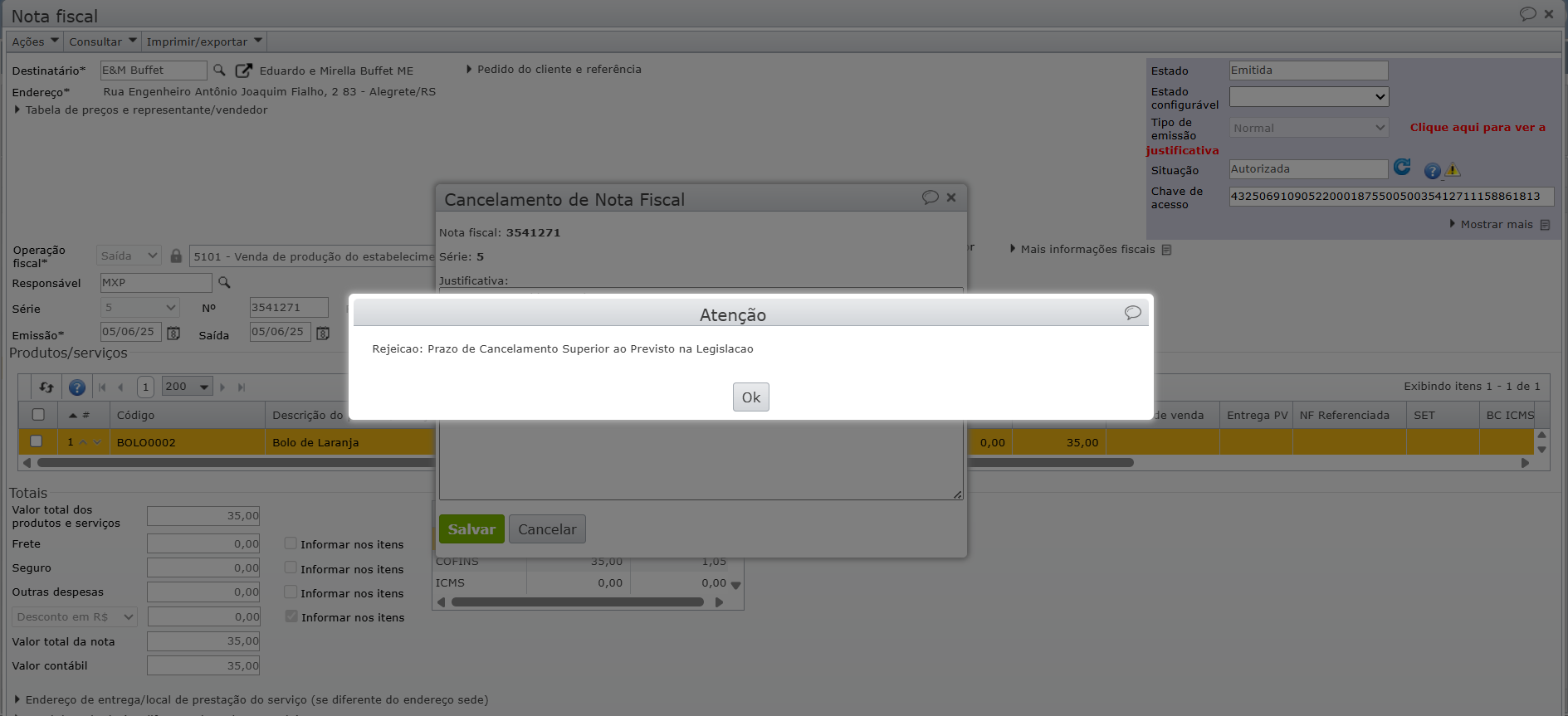
Task: Click the blue help icon in products grid toolbar
Action: click(76, 387)
